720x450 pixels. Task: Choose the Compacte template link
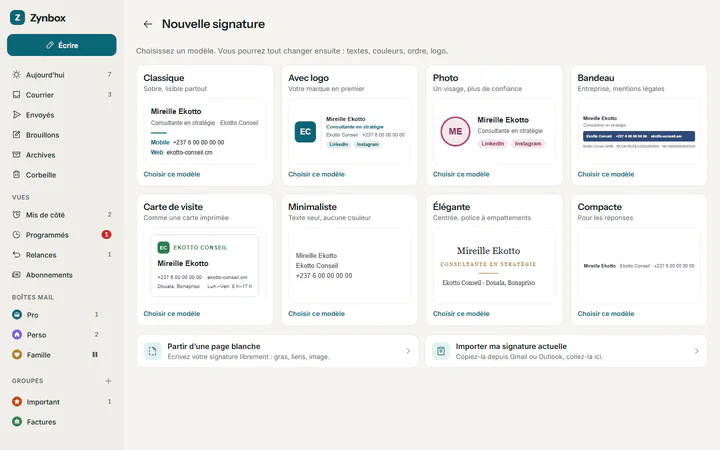coord(606,314)
